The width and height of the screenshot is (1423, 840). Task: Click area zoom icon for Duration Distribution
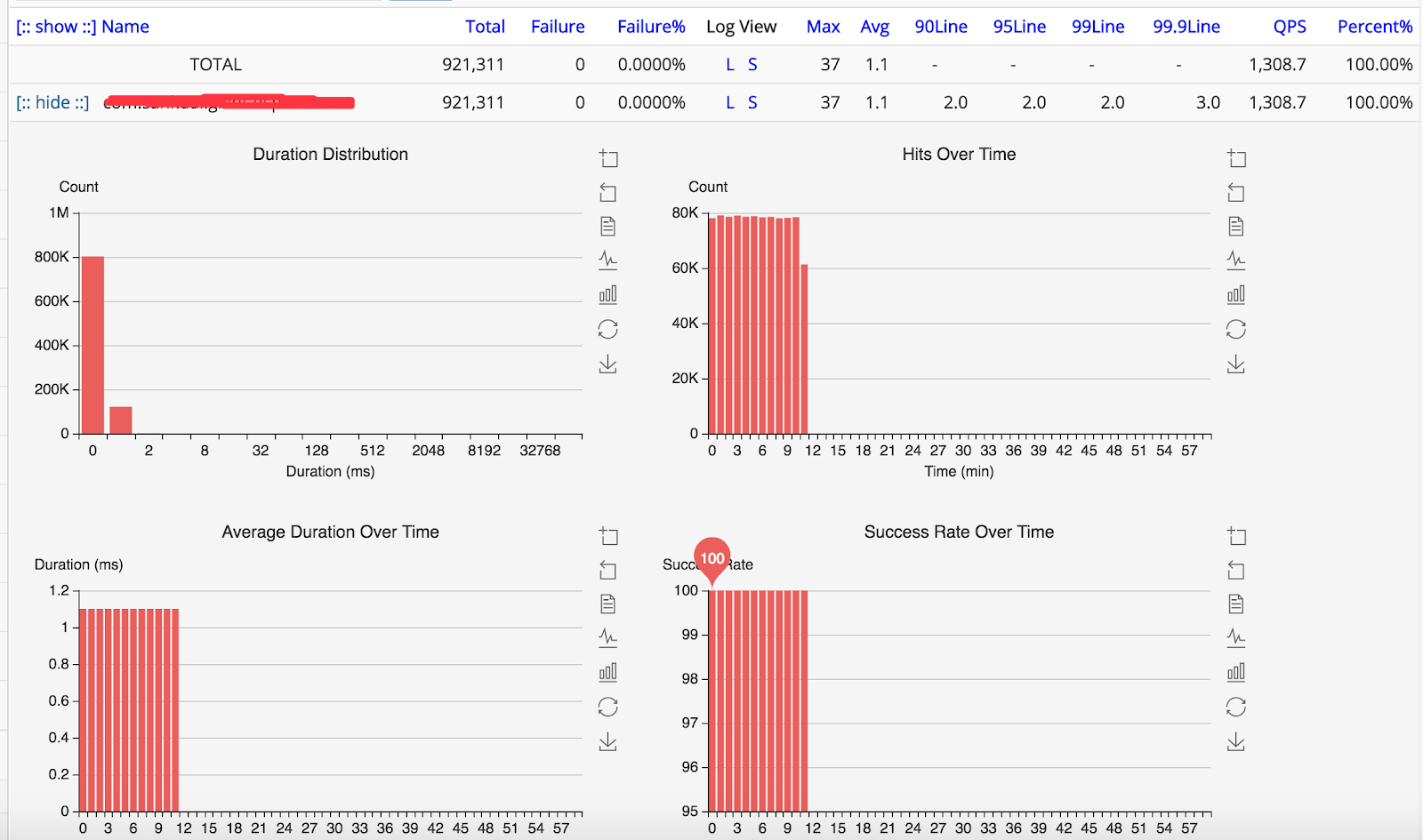[608, 158]
